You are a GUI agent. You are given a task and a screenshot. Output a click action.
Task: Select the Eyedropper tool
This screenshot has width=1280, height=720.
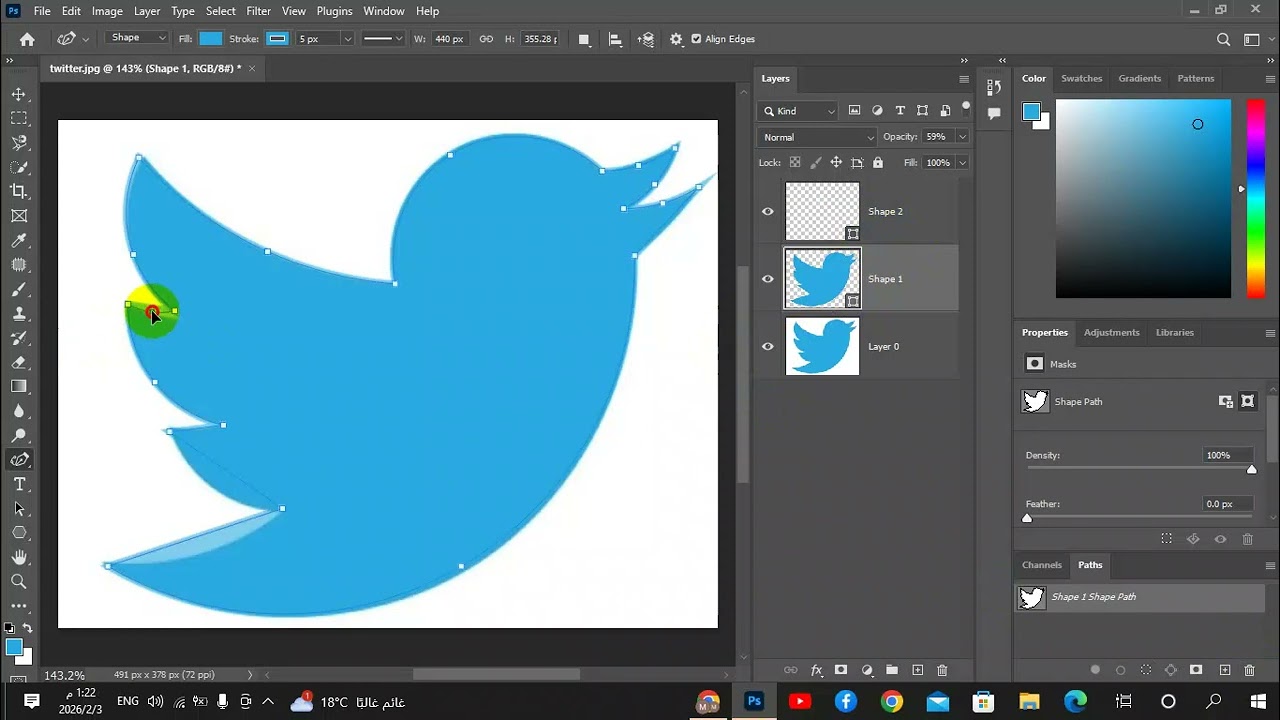tap(19, 240)
